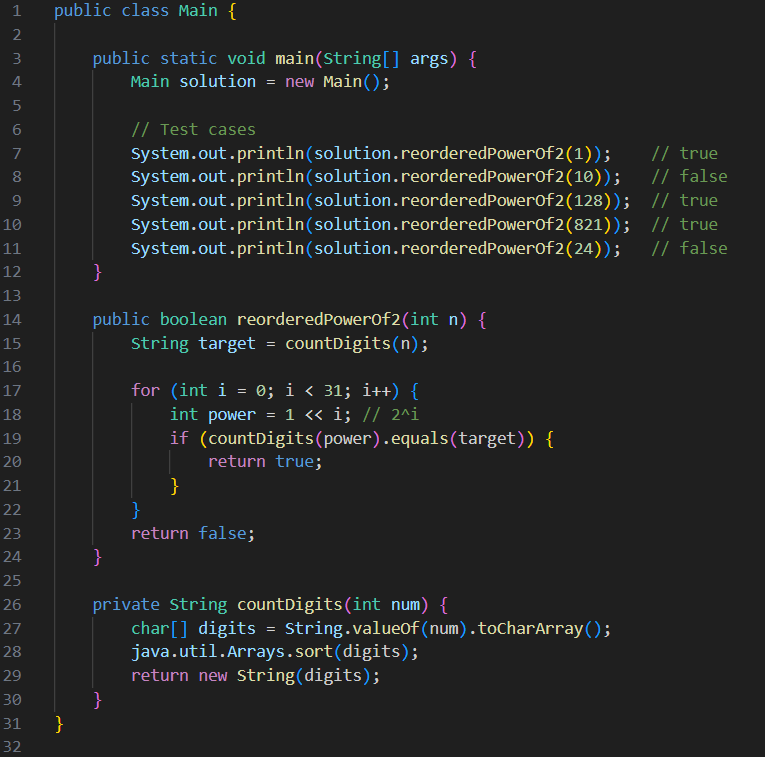Click 'countDigits' method declaration name on line 26
Screen dimensions: 765x757
pos(289,605)
